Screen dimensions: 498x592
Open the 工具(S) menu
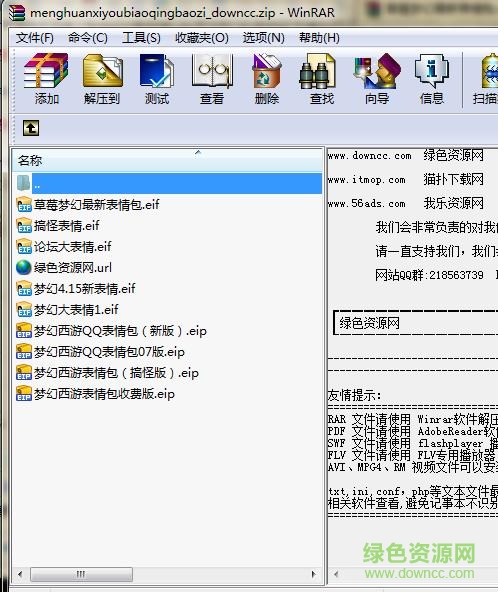point(141,38)
